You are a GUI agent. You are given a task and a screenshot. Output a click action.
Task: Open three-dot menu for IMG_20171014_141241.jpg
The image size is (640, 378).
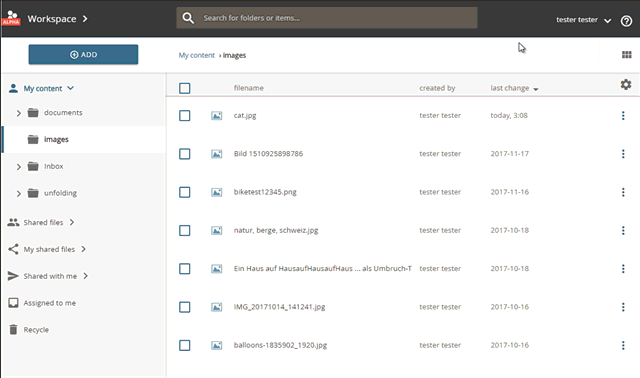[x=623, y=307]
